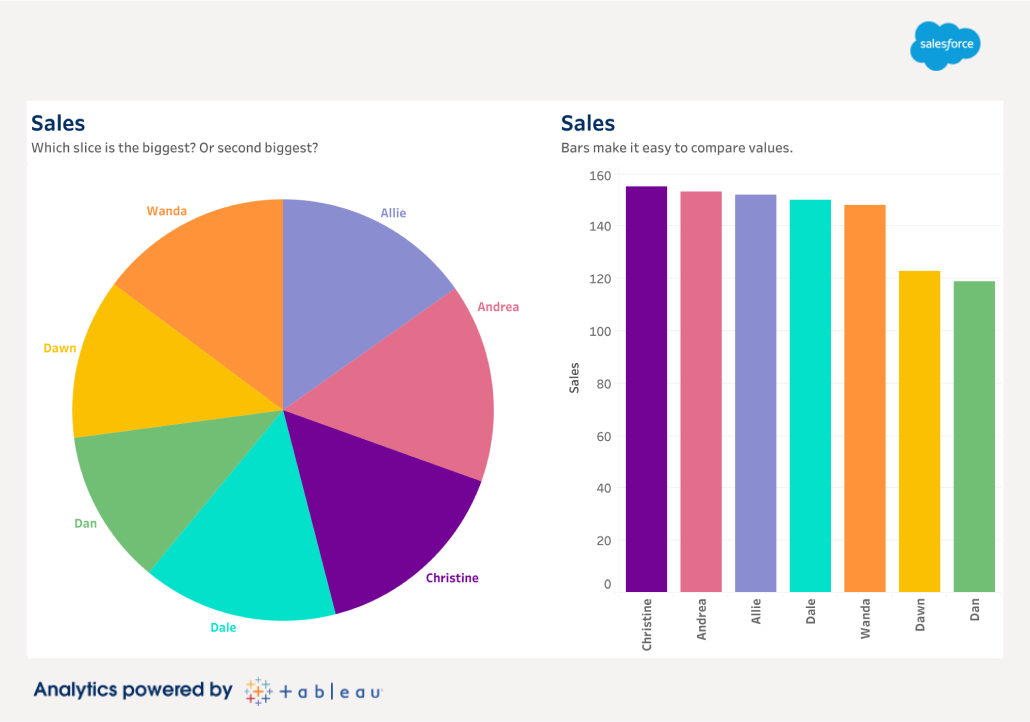Screen dimensions: 1030x722
Task: Click the Sales title above the pie chart
Action: [x=58, y=123]
